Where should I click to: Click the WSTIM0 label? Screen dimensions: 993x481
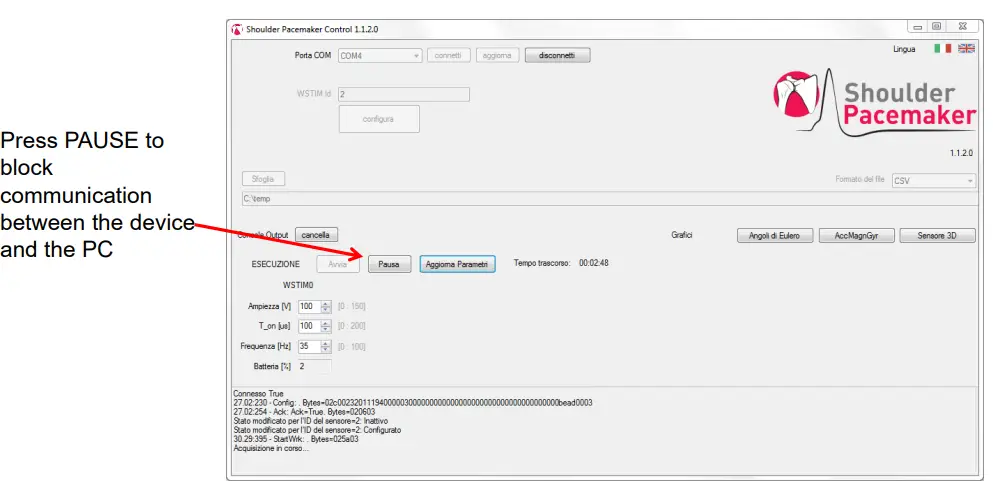point(298,285)
